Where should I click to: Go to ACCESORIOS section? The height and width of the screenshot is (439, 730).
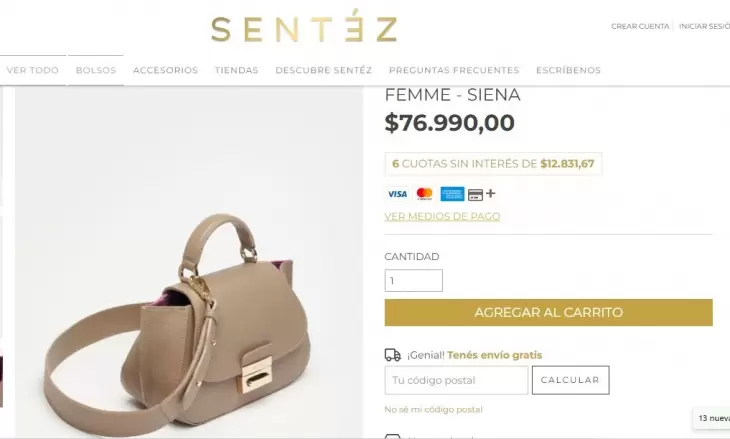pos(165,70)
